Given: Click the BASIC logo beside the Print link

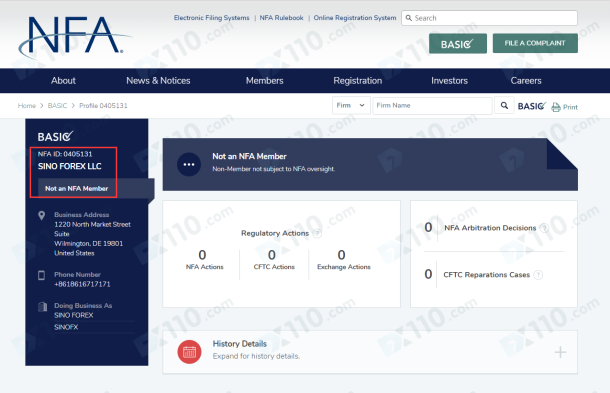Looking at the screenshot, I should 532,106.
